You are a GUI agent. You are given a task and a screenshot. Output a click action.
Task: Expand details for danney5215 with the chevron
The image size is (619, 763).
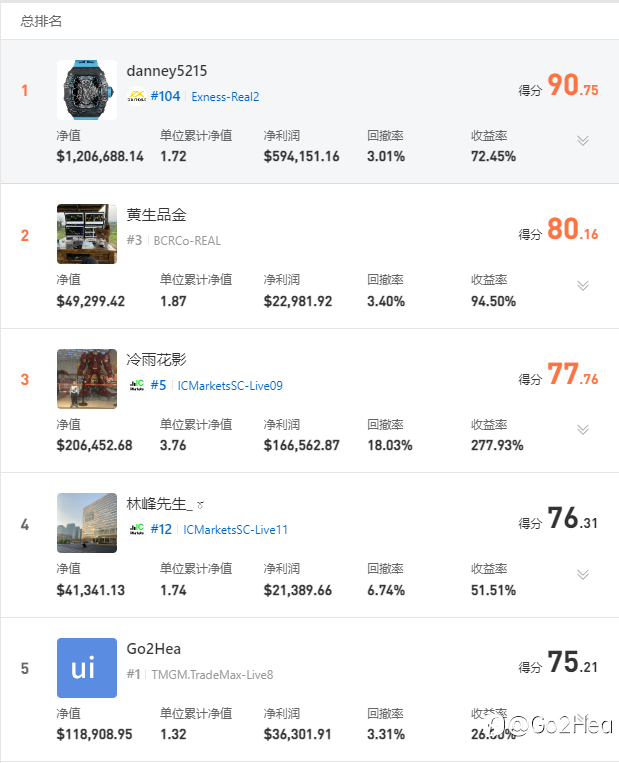click(x=583, y=141)
